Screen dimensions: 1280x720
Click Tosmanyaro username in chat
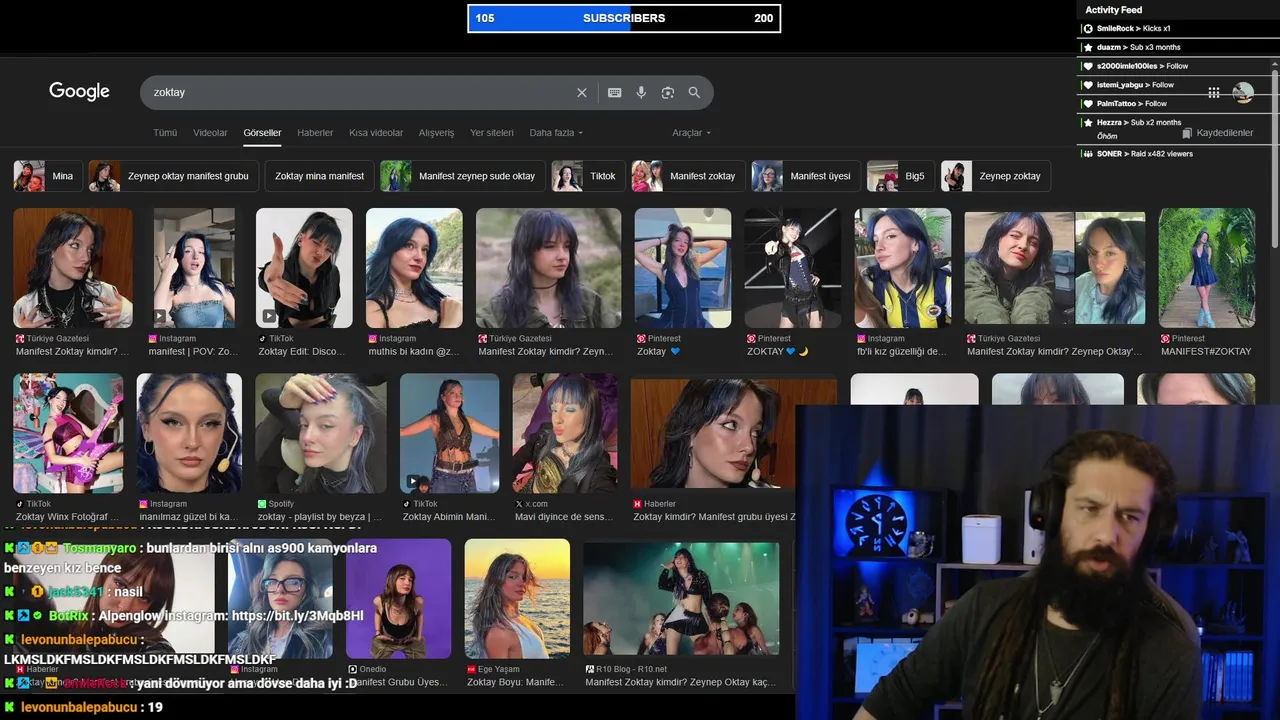point(99,548)
